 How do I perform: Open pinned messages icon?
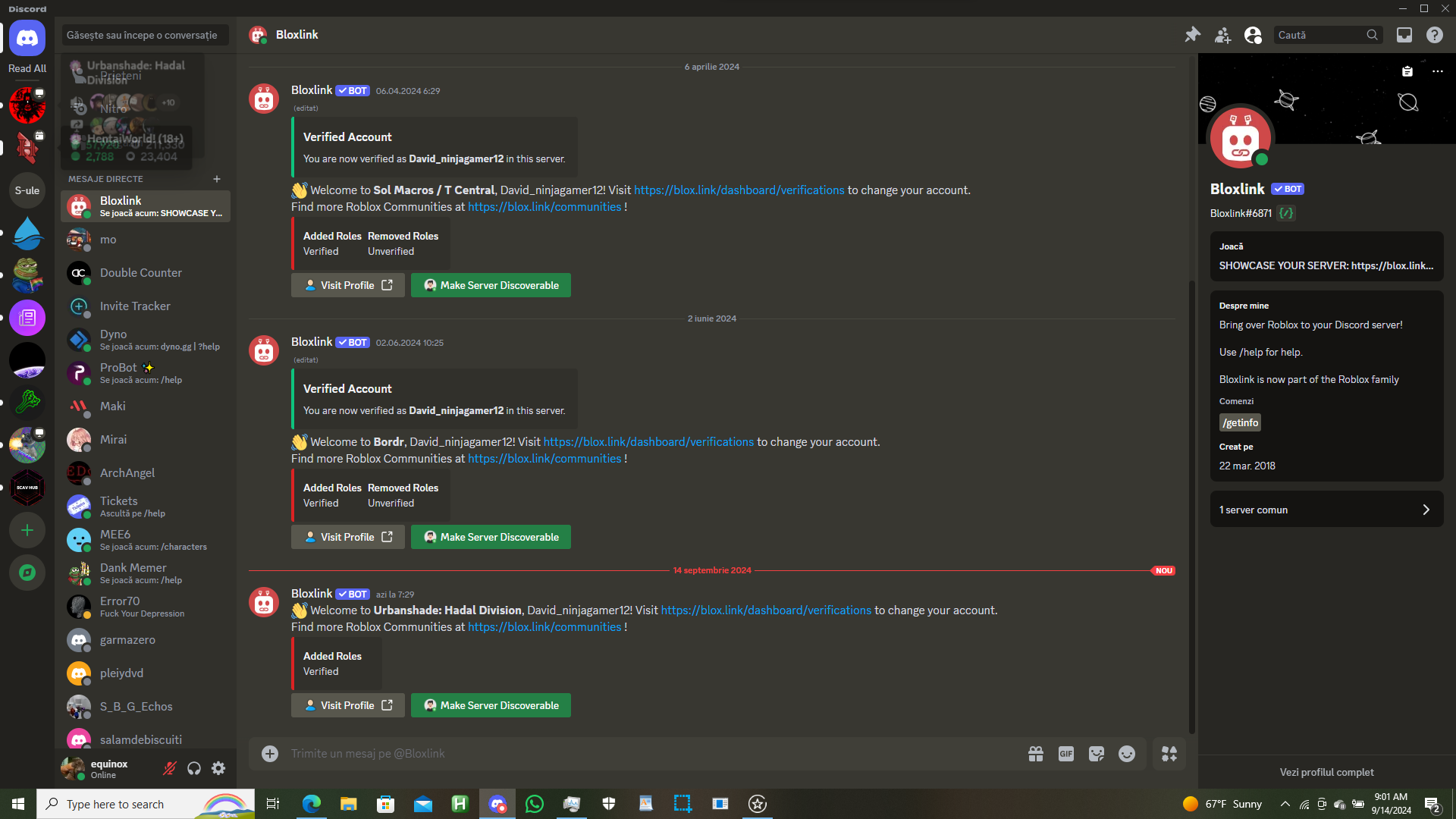[x=1192, y=35]
